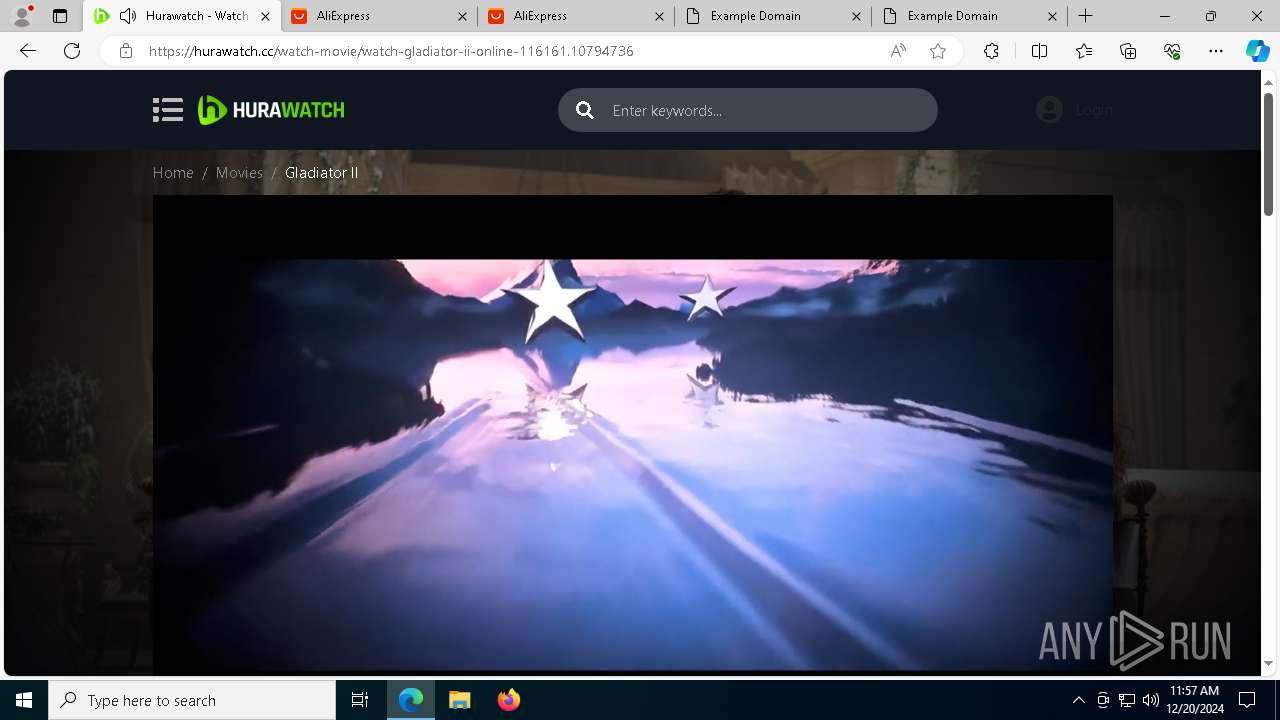The width and height of the screenshot is (1280, 720).
Task: Go to Home breadcrumb
Action: coord(173,173)
